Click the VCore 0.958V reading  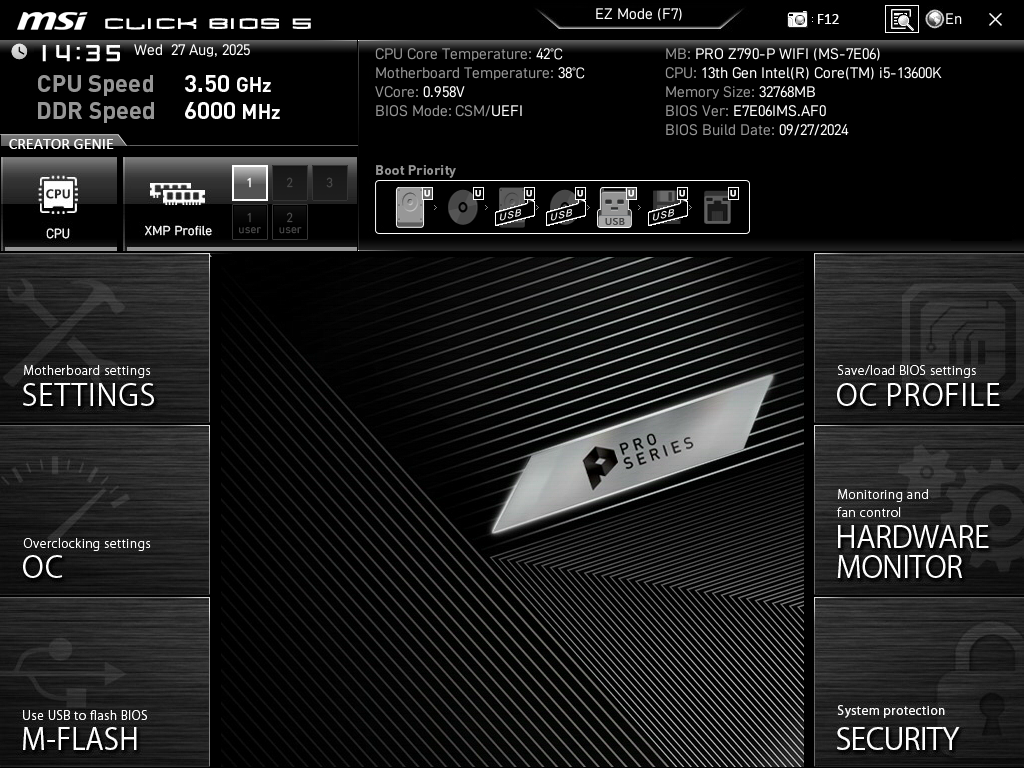(x=419, y=92)
